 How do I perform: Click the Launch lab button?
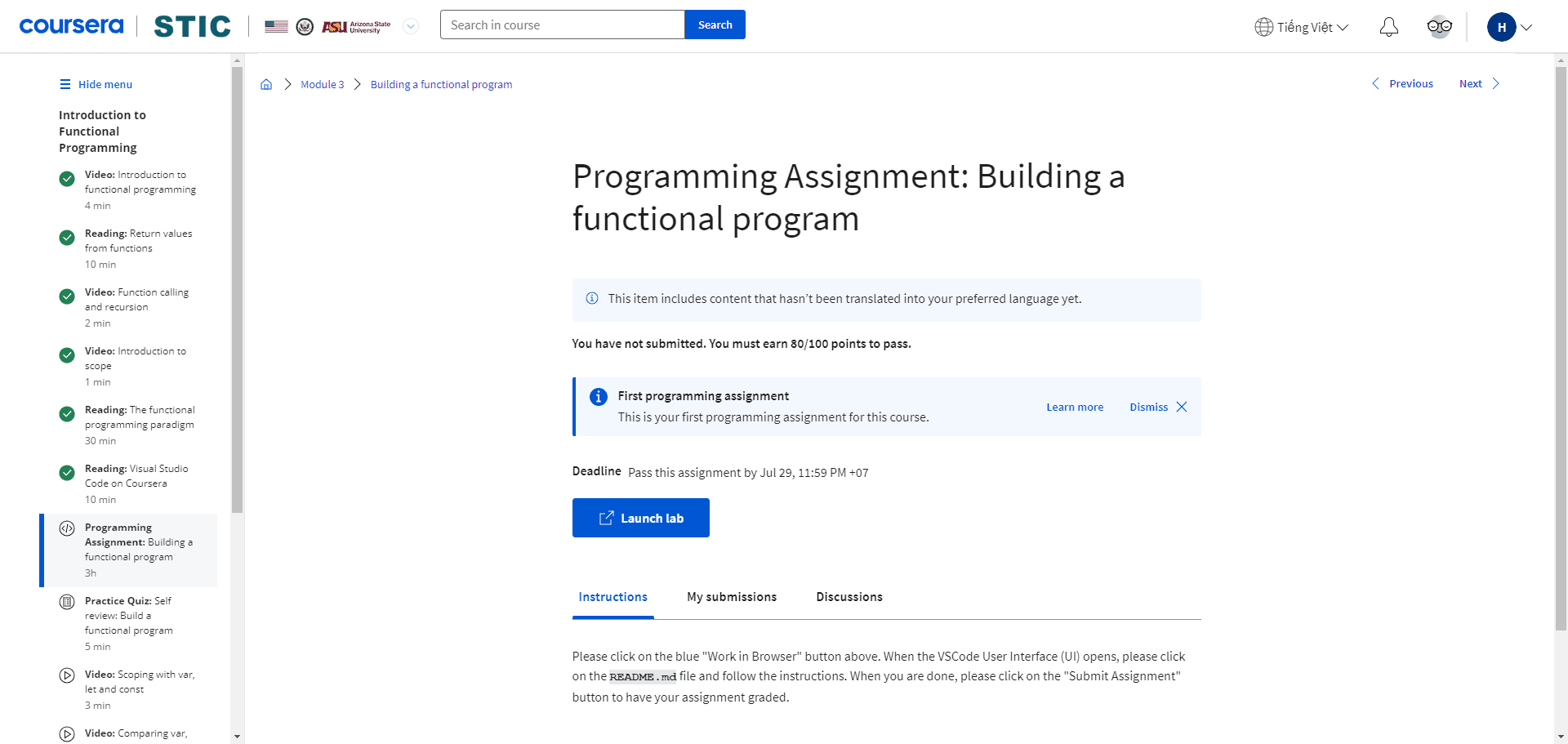pos(641,518)
